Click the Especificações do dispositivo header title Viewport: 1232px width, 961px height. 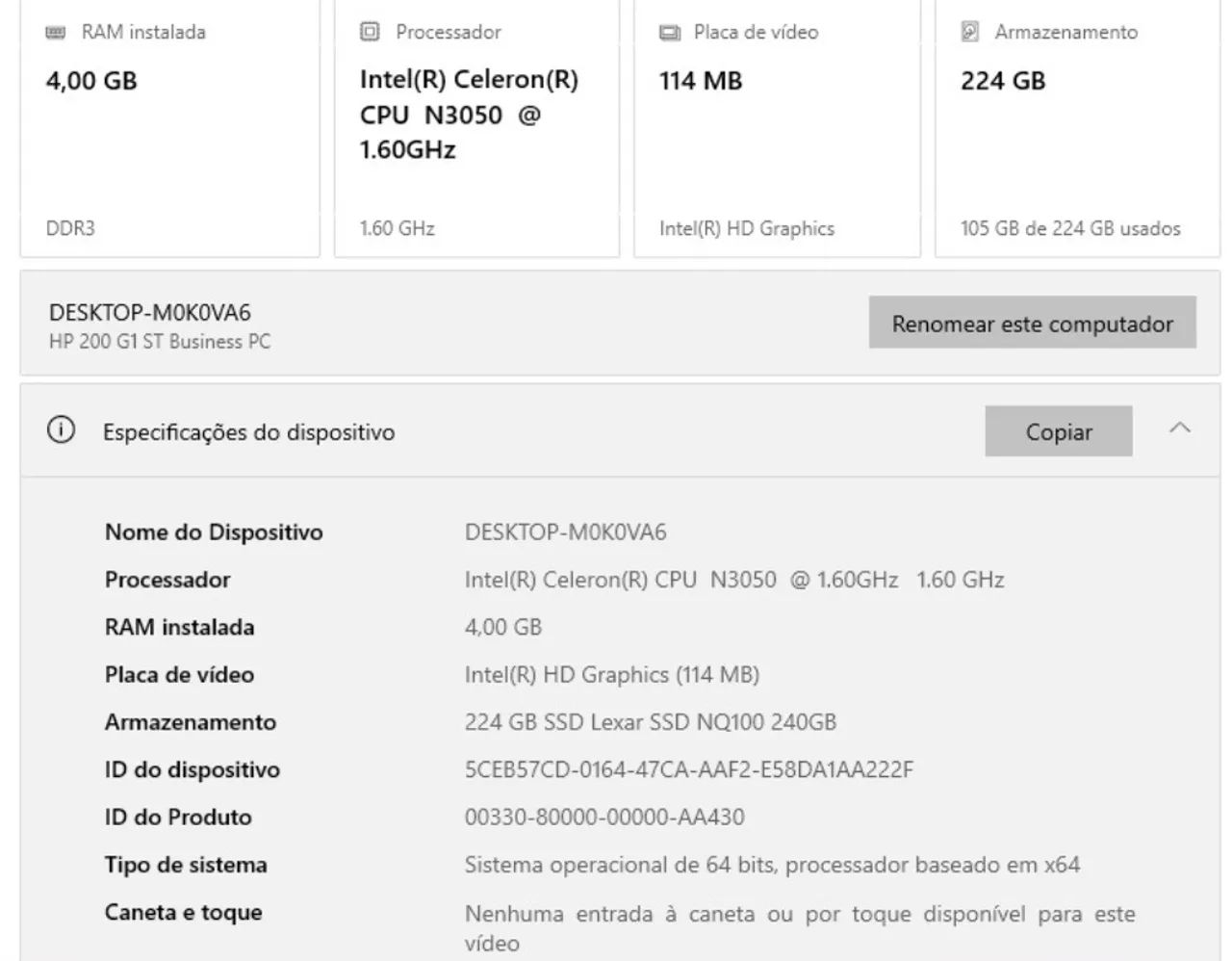tap(248, 432)
